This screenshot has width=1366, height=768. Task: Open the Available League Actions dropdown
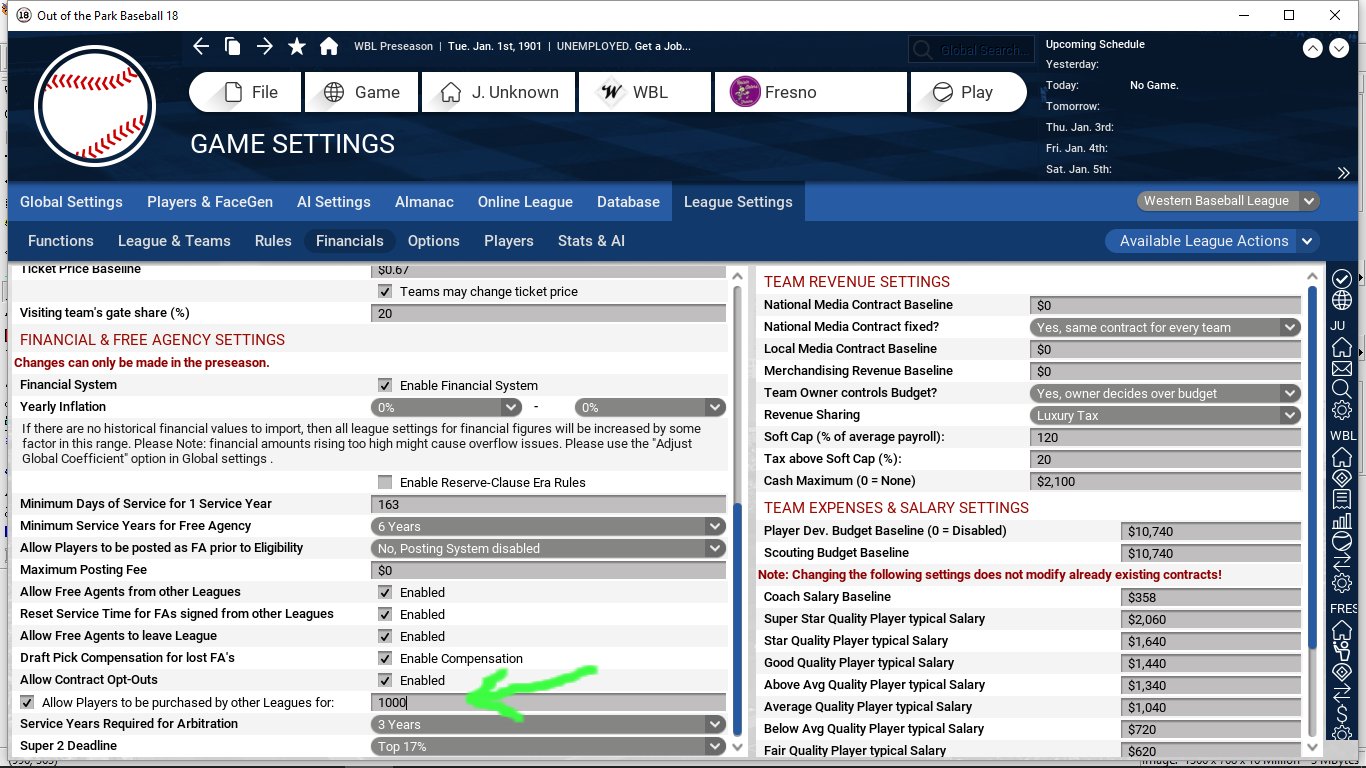tap(1213, 241)
